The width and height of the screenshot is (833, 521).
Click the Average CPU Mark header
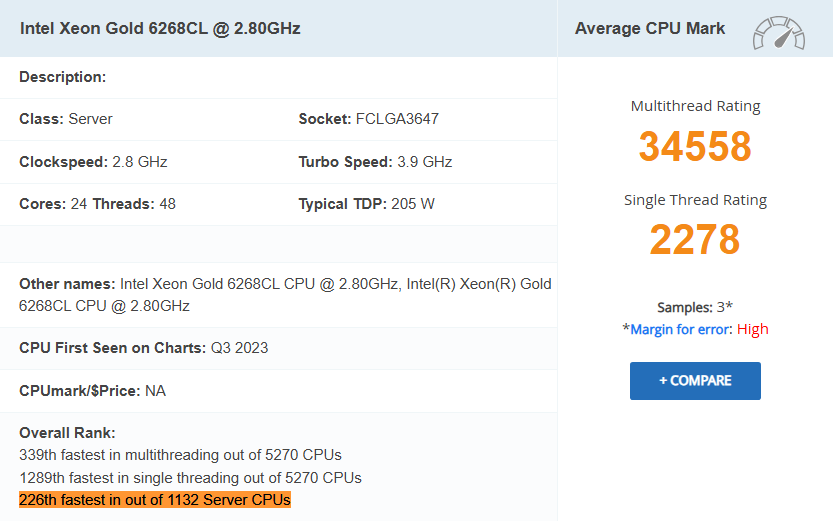pos(650,28)
